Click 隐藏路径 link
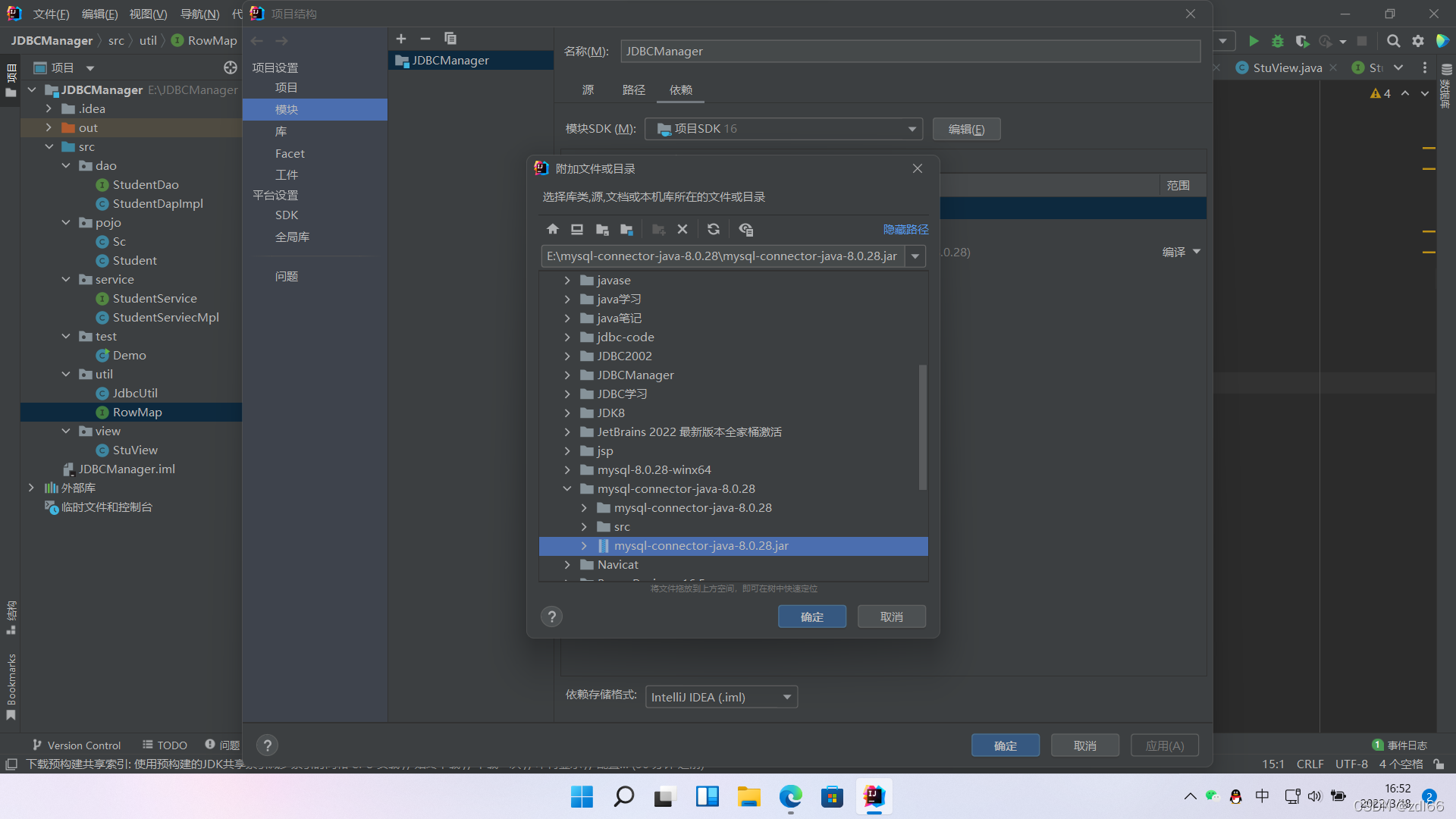 coord(905,229)
